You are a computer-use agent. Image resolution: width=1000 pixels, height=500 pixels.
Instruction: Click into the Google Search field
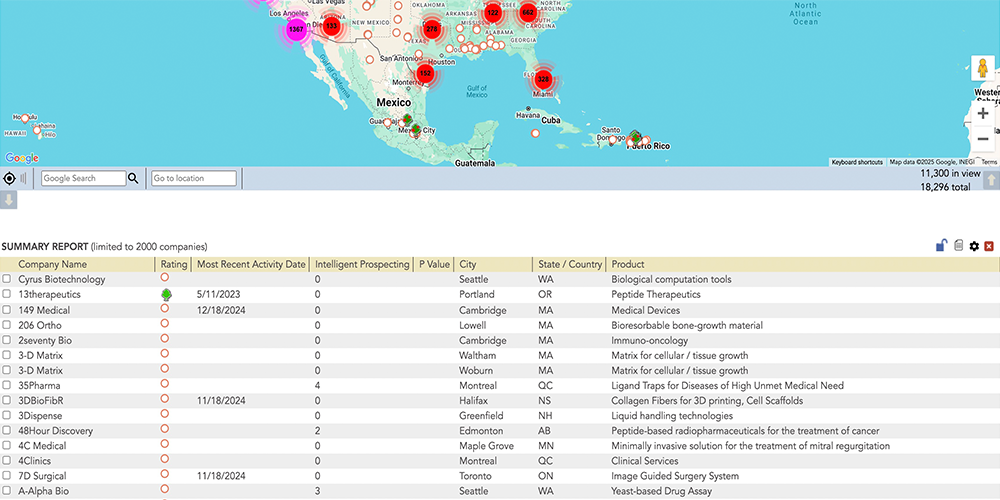(84, 179)
